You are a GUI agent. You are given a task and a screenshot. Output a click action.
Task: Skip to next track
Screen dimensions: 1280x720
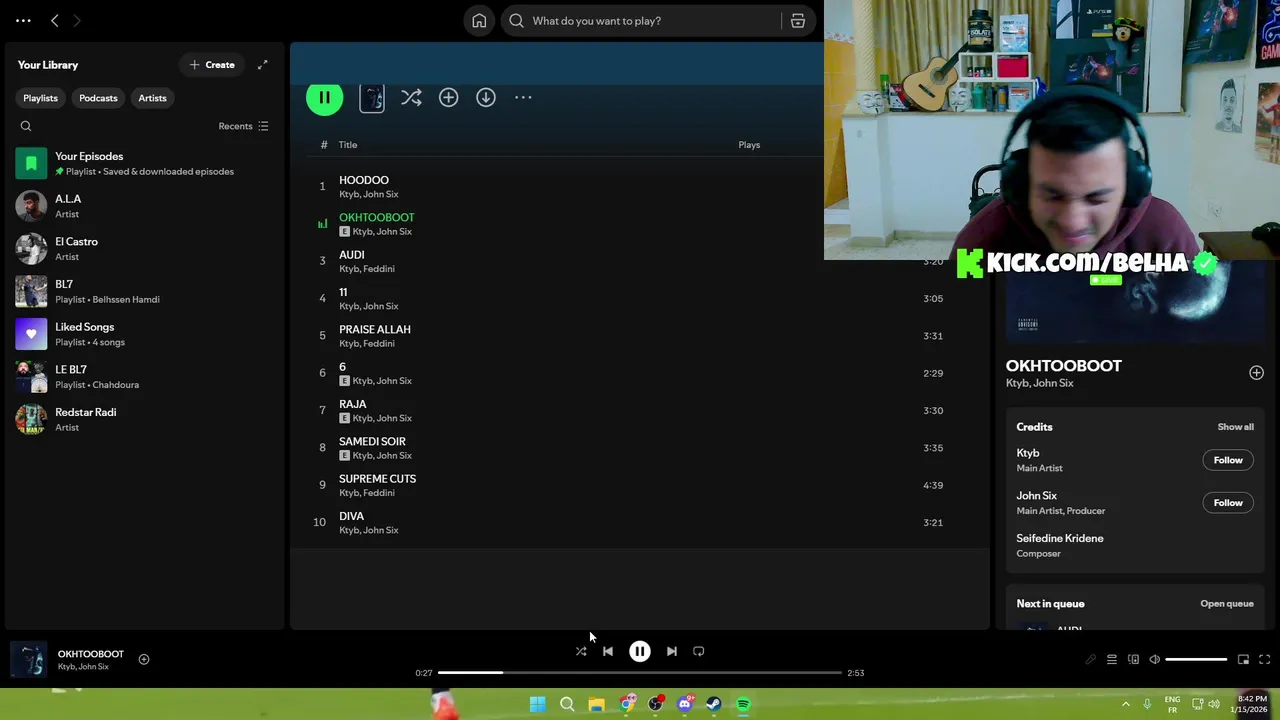click(x=672, y=651)
